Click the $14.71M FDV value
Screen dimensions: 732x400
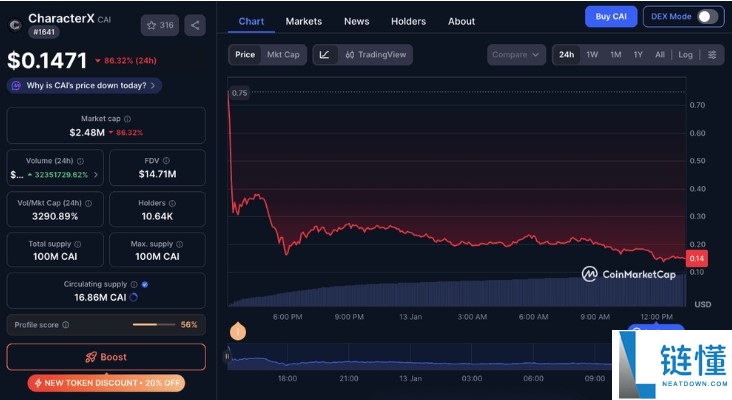tap(157, 174)
